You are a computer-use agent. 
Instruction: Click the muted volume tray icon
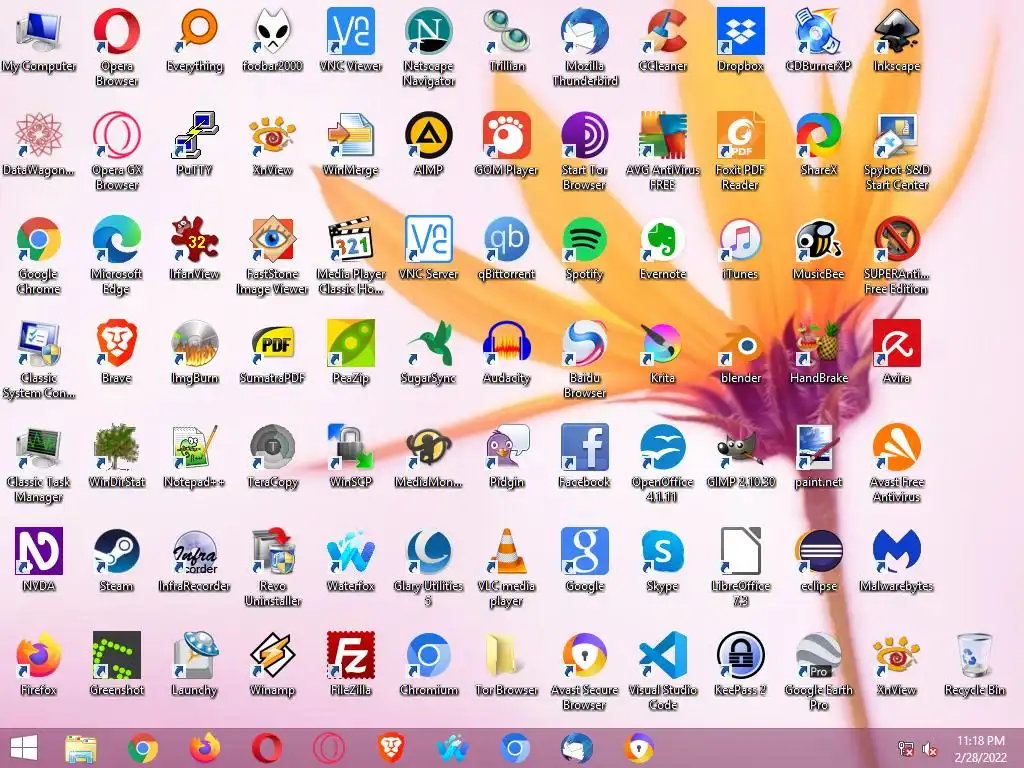point(930,749)
